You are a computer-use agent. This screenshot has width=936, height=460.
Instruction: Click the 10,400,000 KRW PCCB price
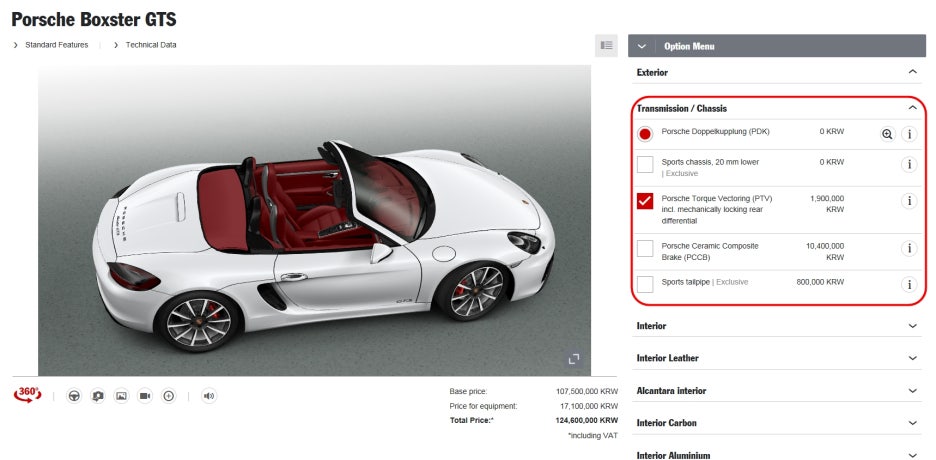825,252
